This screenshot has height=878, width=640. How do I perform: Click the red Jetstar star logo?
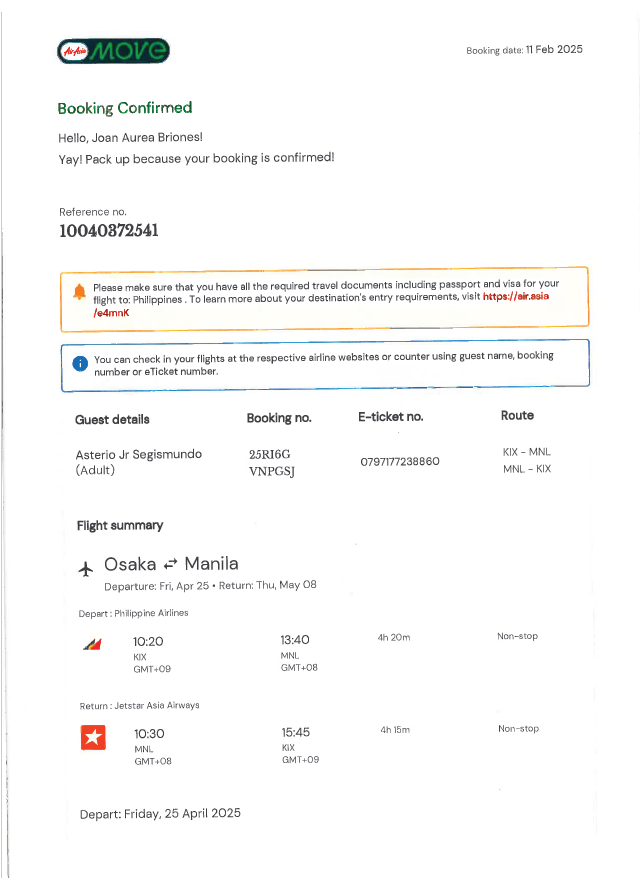click(x=92, y=738)
